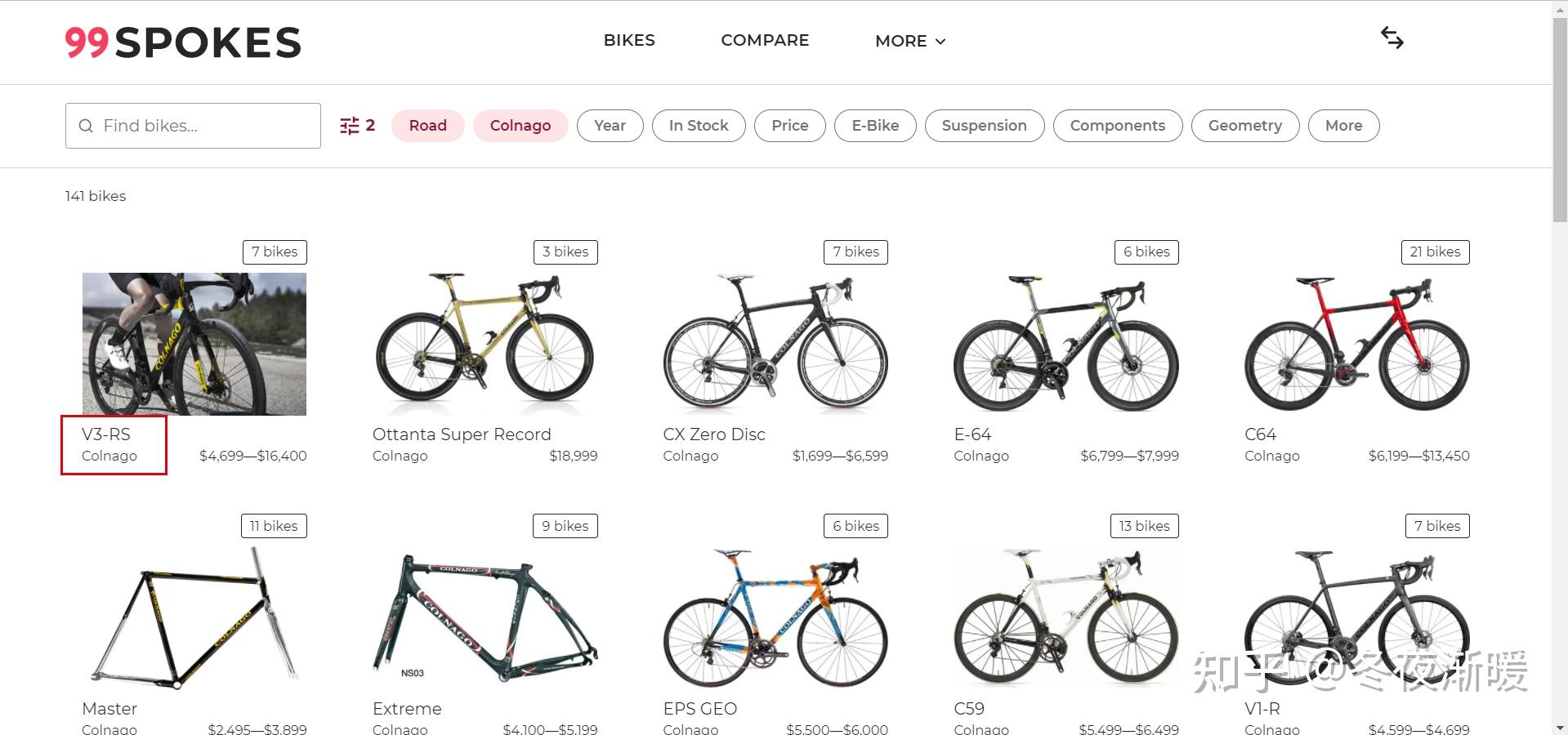Click the page vertical scrollbar

coord(1559,114)
